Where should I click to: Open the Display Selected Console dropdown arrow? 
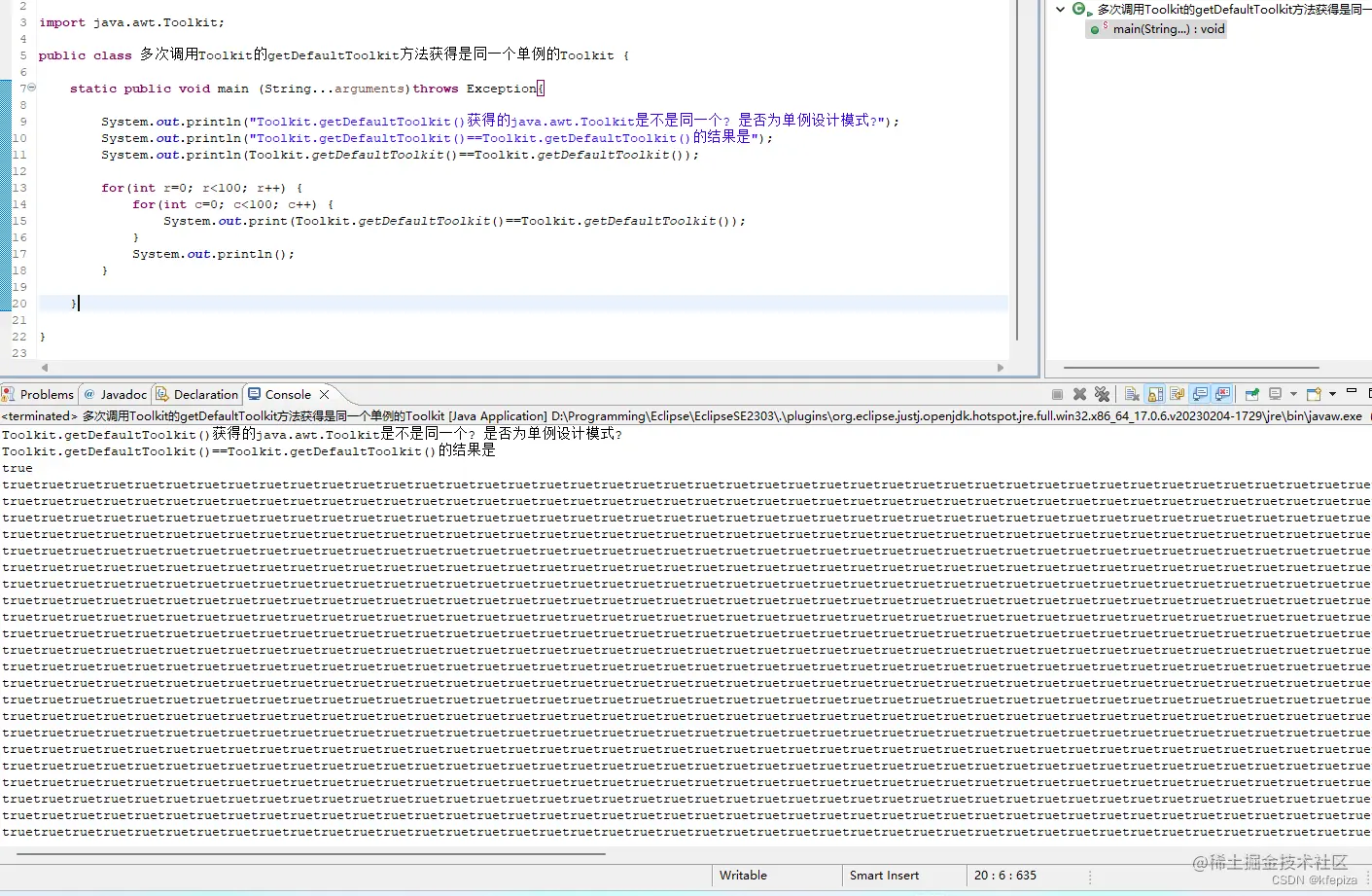pyautogui.click(x=1293, y=394)
